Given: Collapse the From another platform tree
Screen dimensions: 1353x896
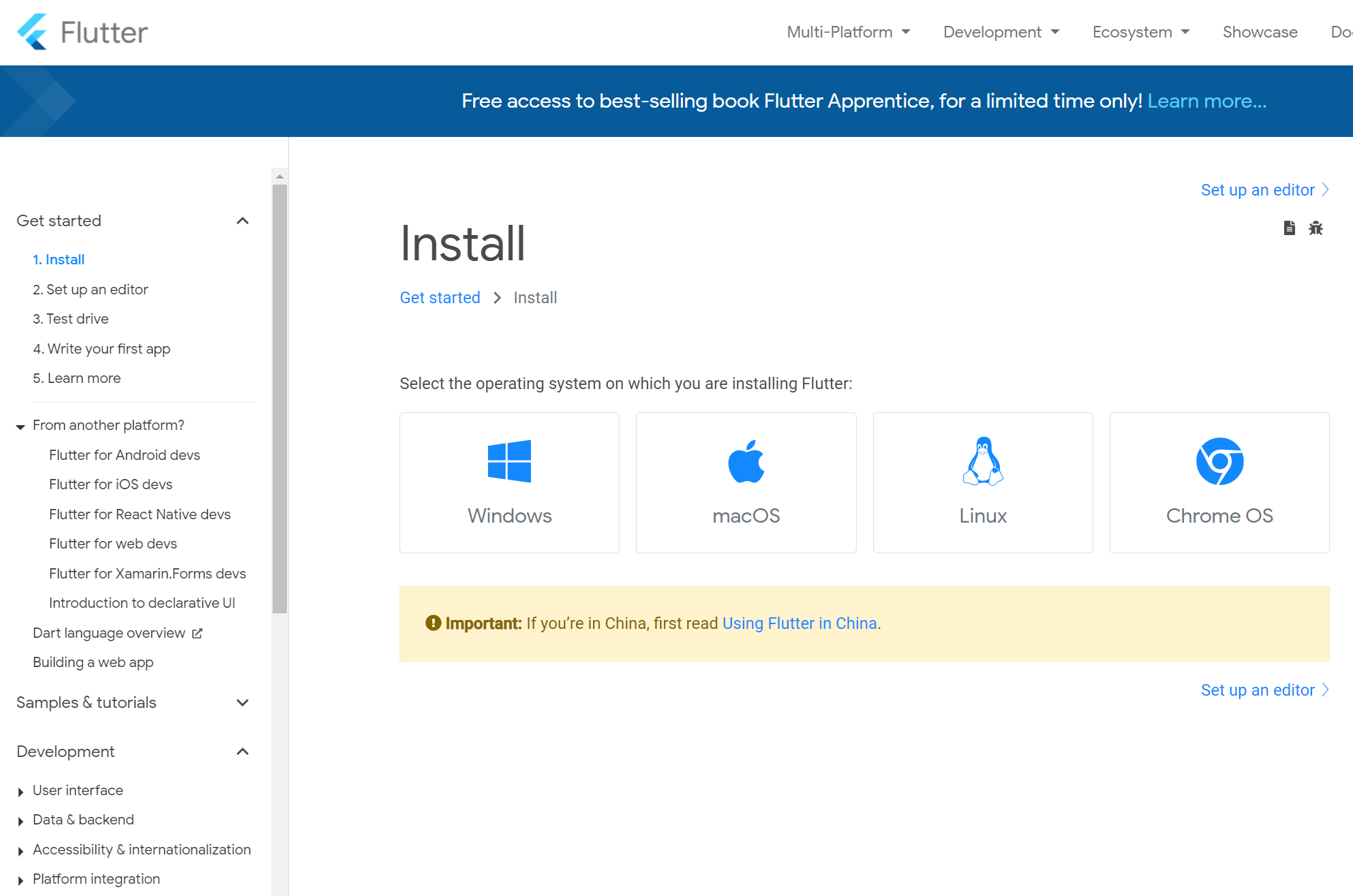Looking at the screenshot, I should click(x=20, y=427).
